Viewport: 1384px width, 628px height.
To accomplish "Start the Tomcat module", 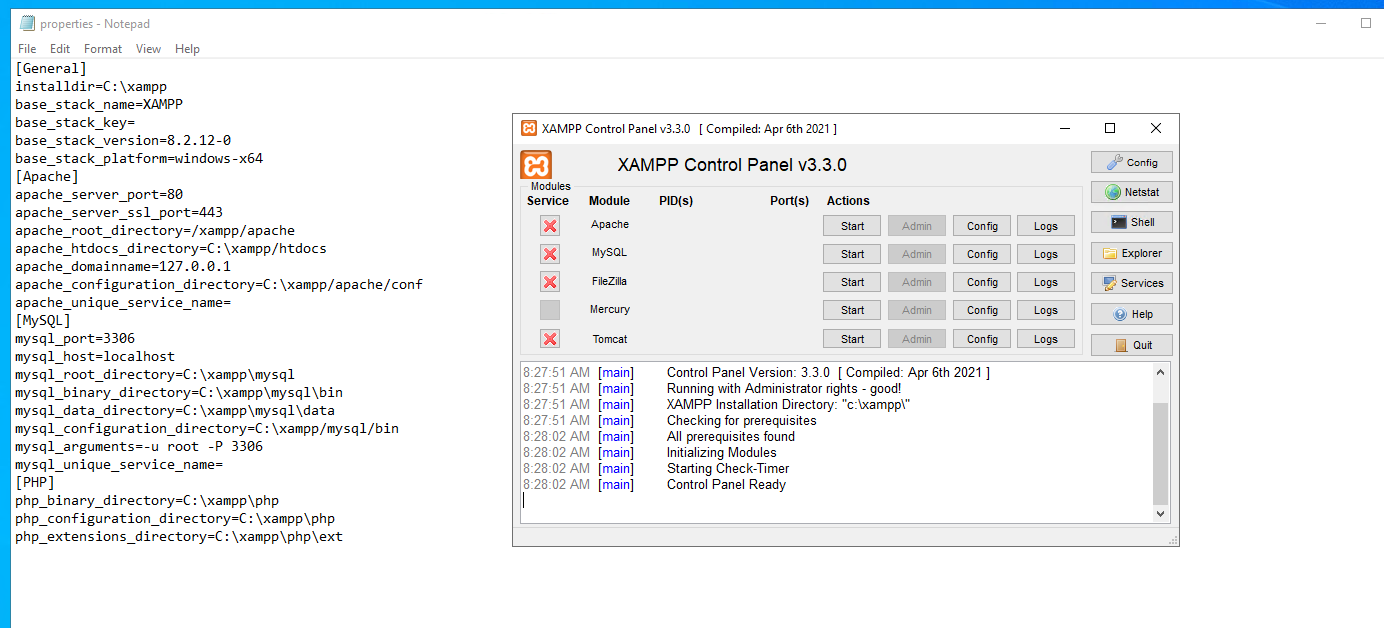I will pyautogui.click(x=852, y=339).
